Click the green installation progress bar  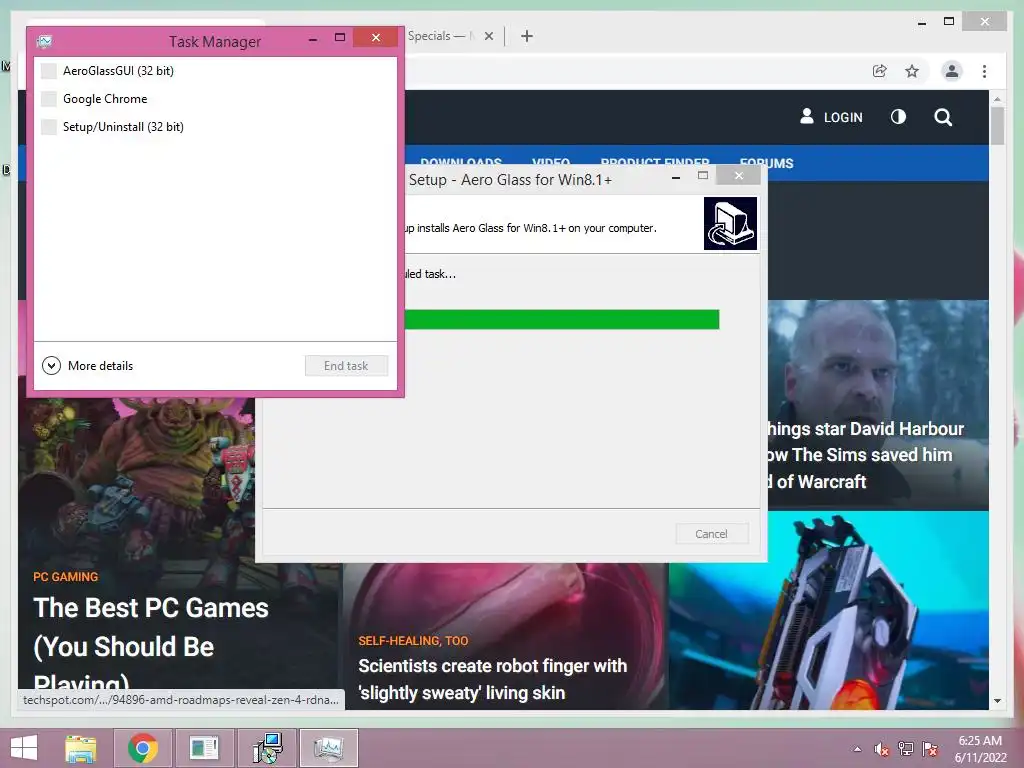[x=562, y=319]
